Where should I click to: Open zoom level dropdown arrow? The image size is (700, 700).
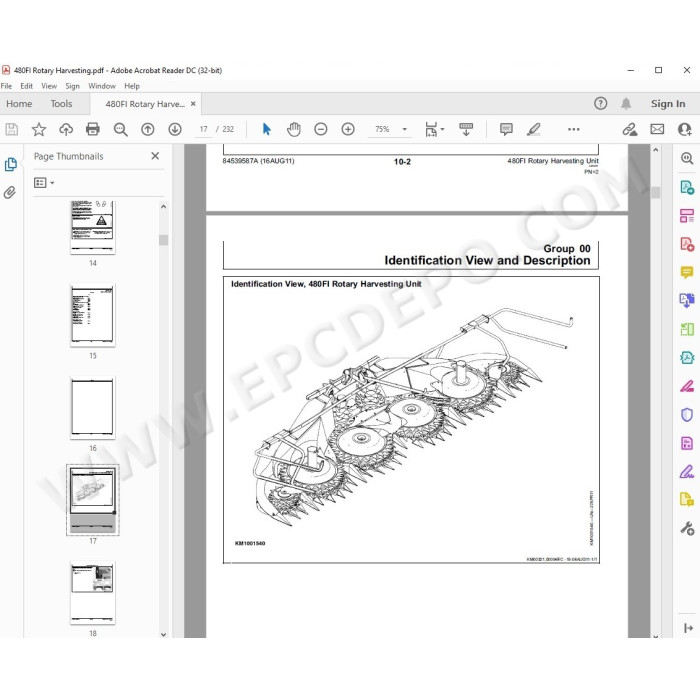pos(404,129)
